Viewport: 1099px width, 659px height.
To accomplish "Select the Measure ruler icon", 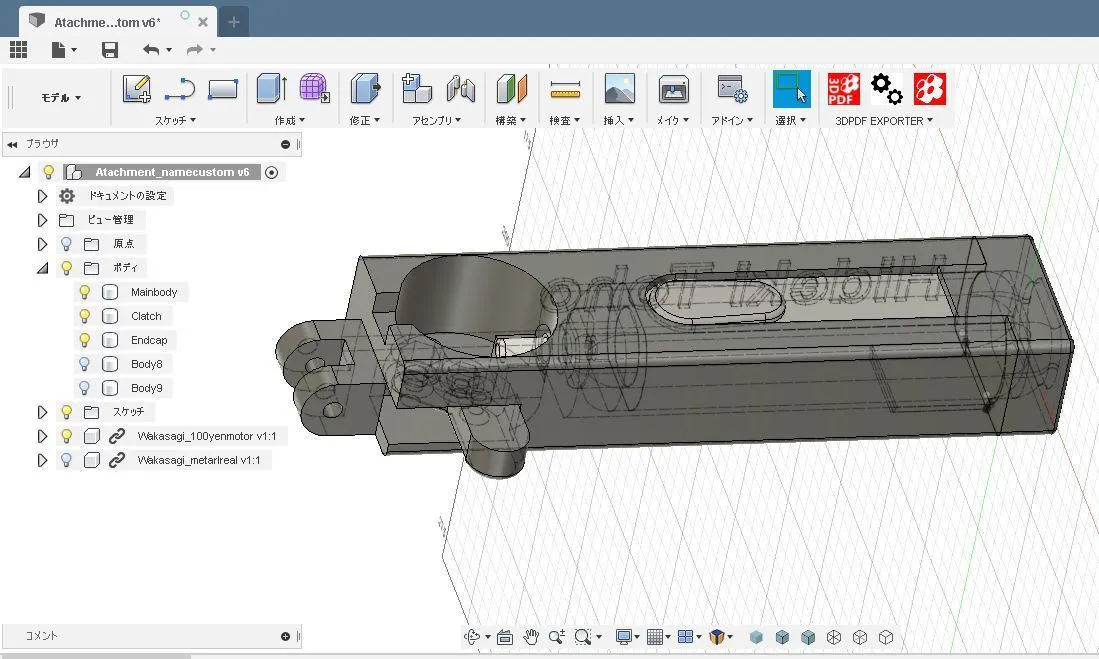I will pyautogui.click(x=565, y=90).
